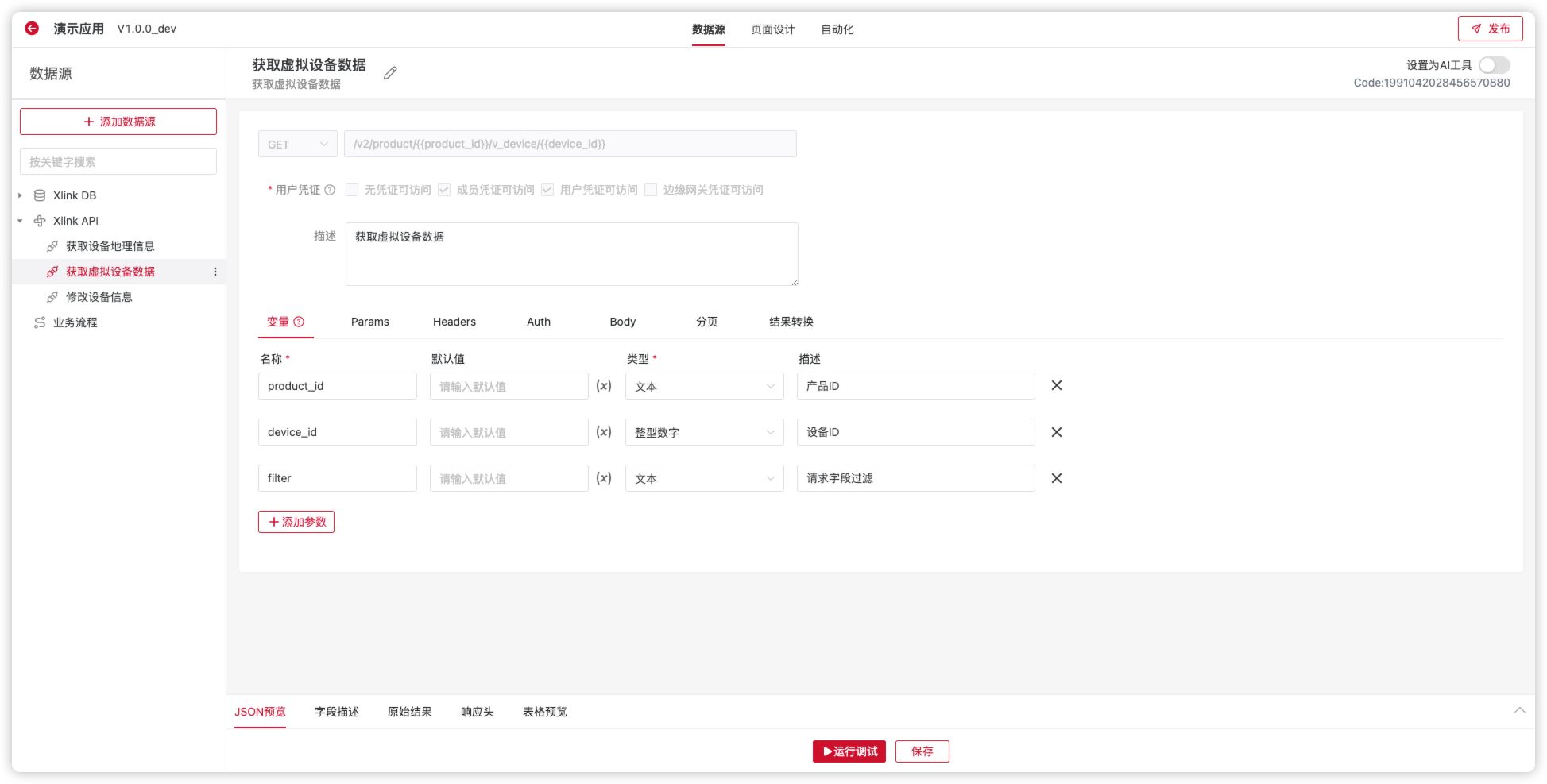This screenshot has width=1547, height=784.
Task: Click the (x) variable icon on product_id row
Action: (604, 386)
